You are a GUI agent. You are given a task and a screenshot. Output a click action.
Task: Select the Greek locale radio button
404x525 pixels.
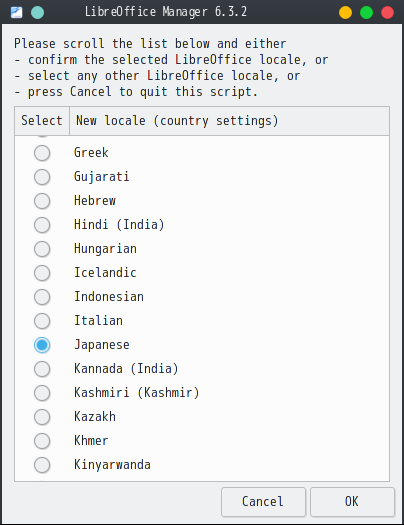point(42,153)
